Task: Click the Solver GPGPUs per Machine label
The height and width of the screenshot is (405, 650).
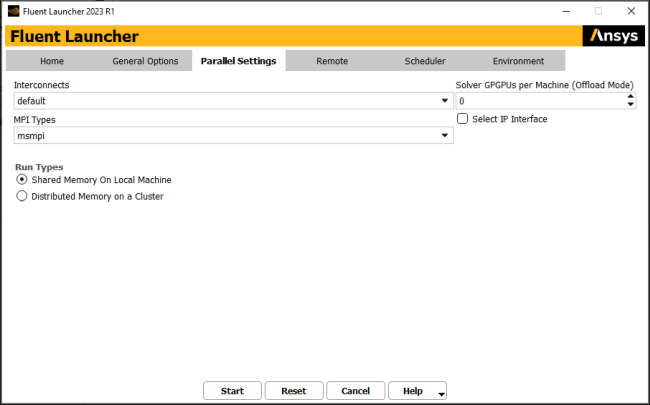Action: pos(545,85)
